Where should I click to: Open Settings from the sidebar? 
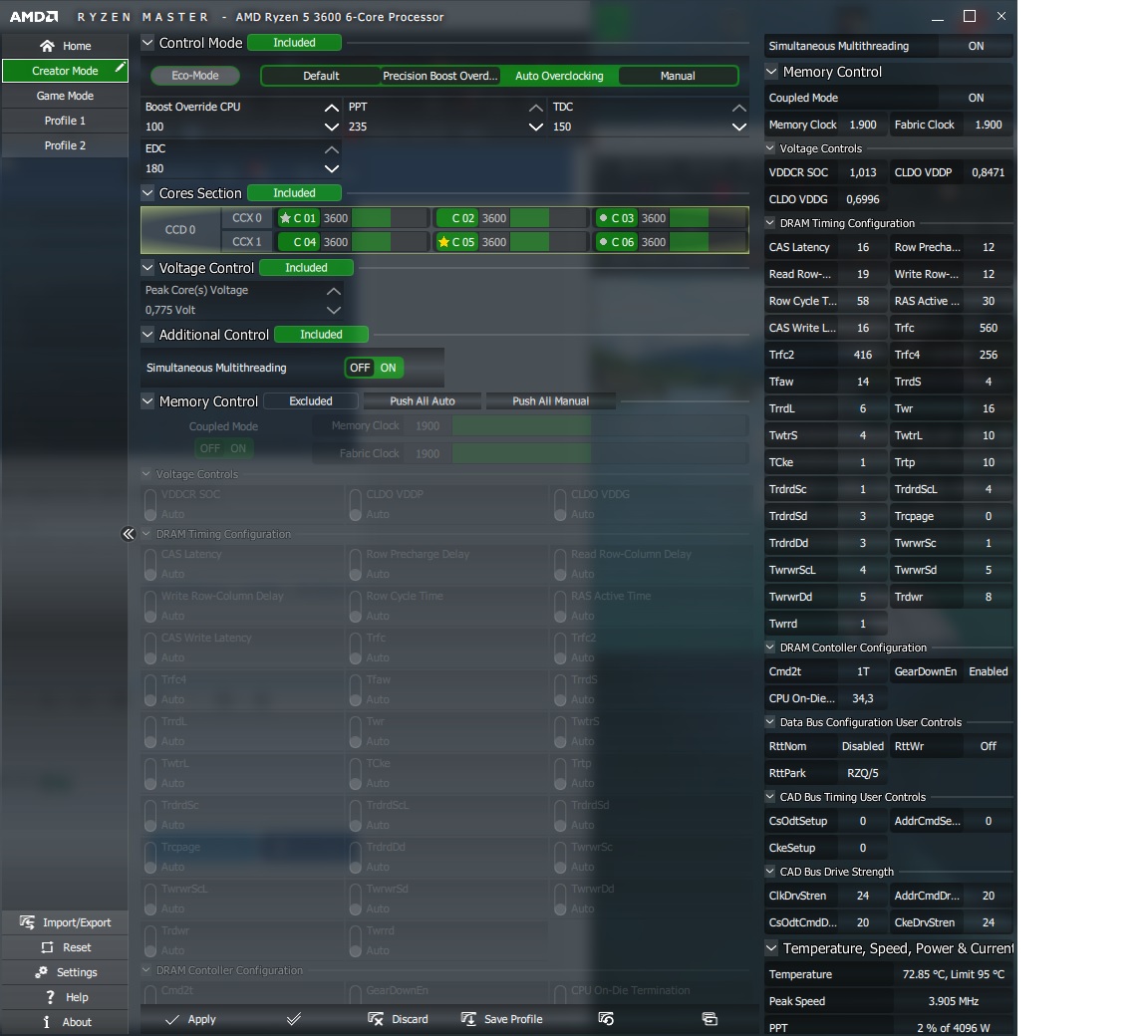(x=65, y=971)
